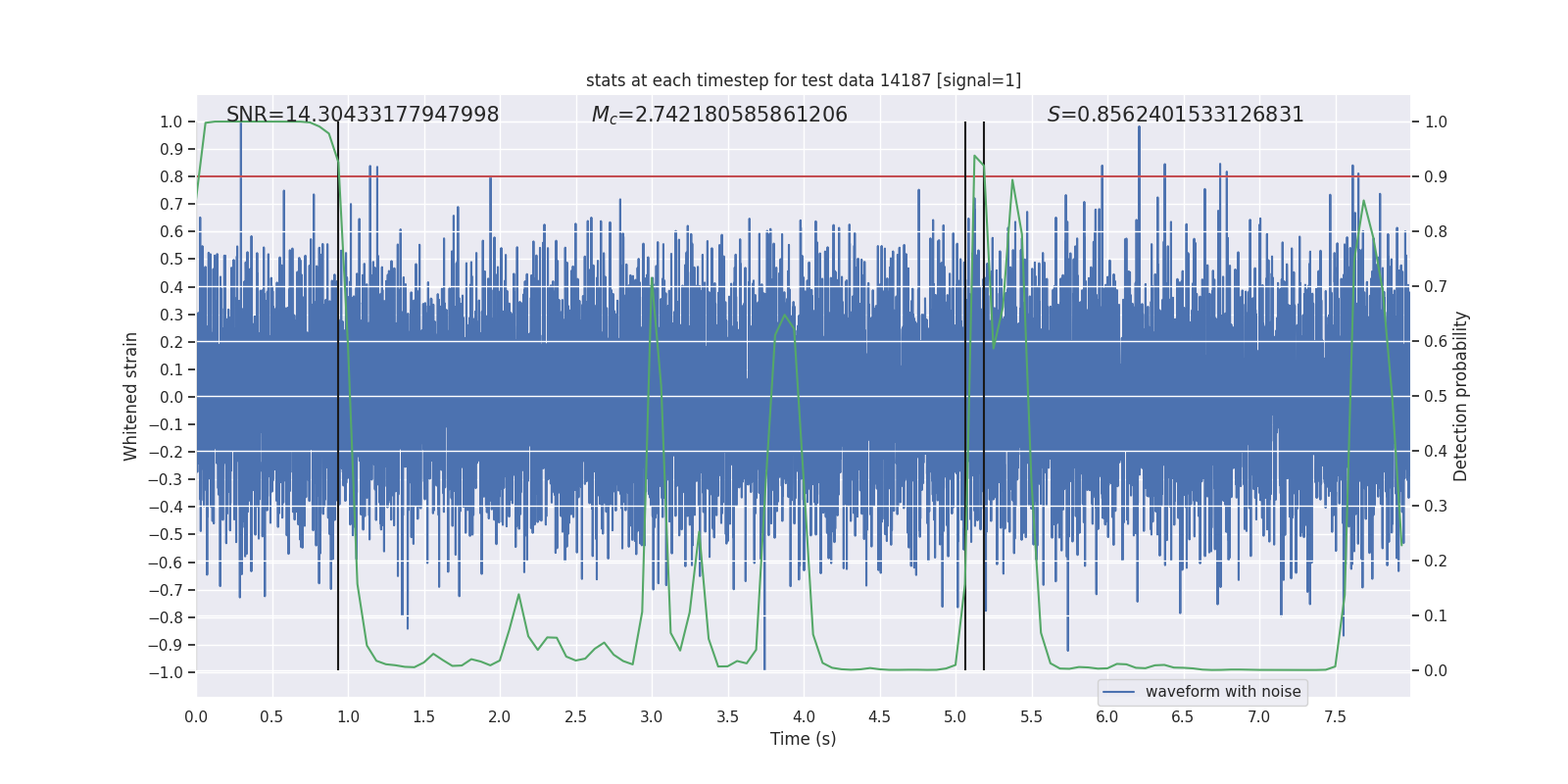The width and height of the screenshot is (1568, 784).
Task: Click the −0.7 tick on the Whitened strain axis
Action: pyautogui.click(x=166, y=590)
